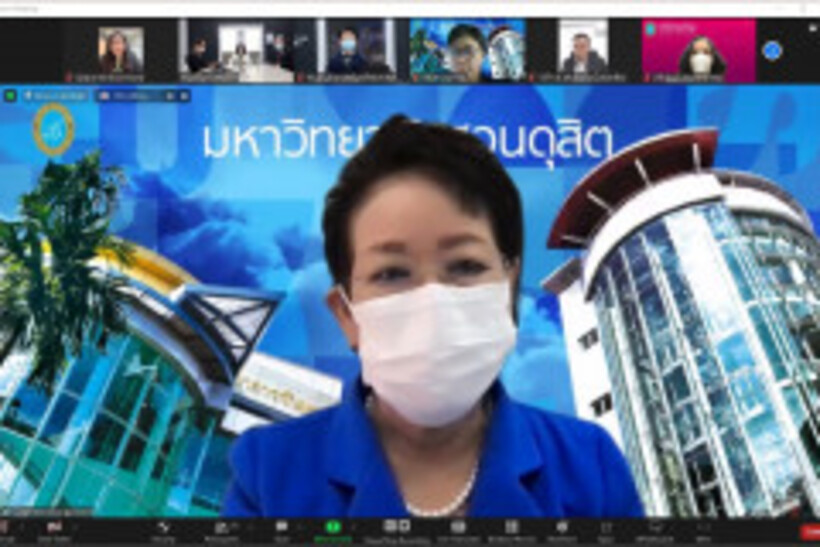820x547 pixels.
Task: Open the Security shield options
Action: point(164,530)
